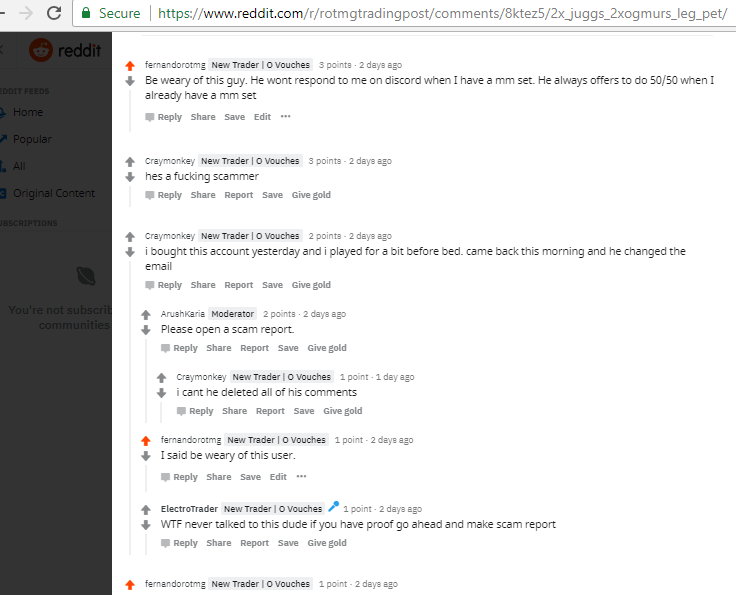Screen dimensions: 736x595
Task: Click the browser address bar URL
Action: pyautogui.click(x=442, y=13)
